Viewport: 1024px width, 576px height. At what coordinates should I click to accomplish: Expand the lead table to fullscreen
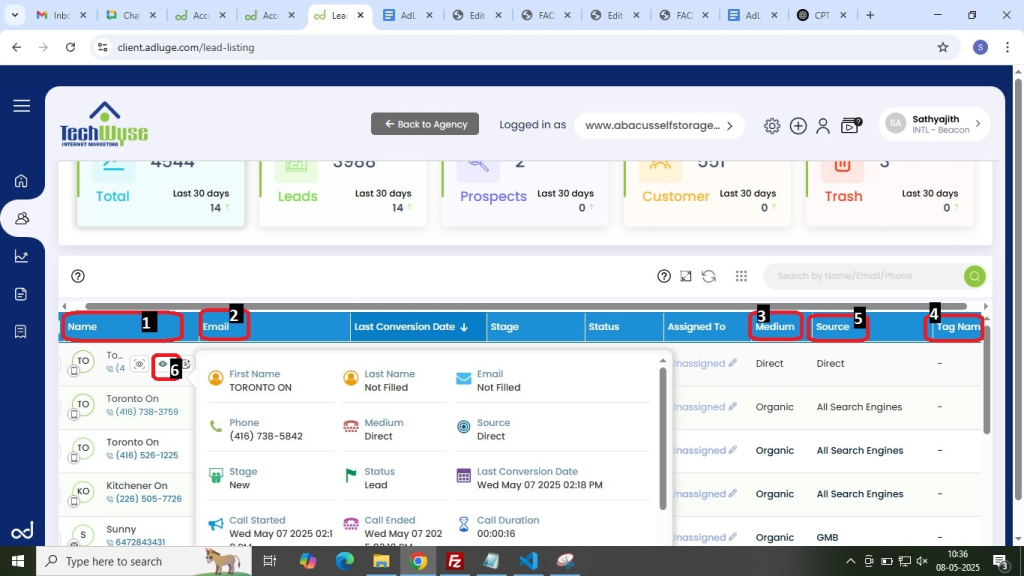(686, 277)
